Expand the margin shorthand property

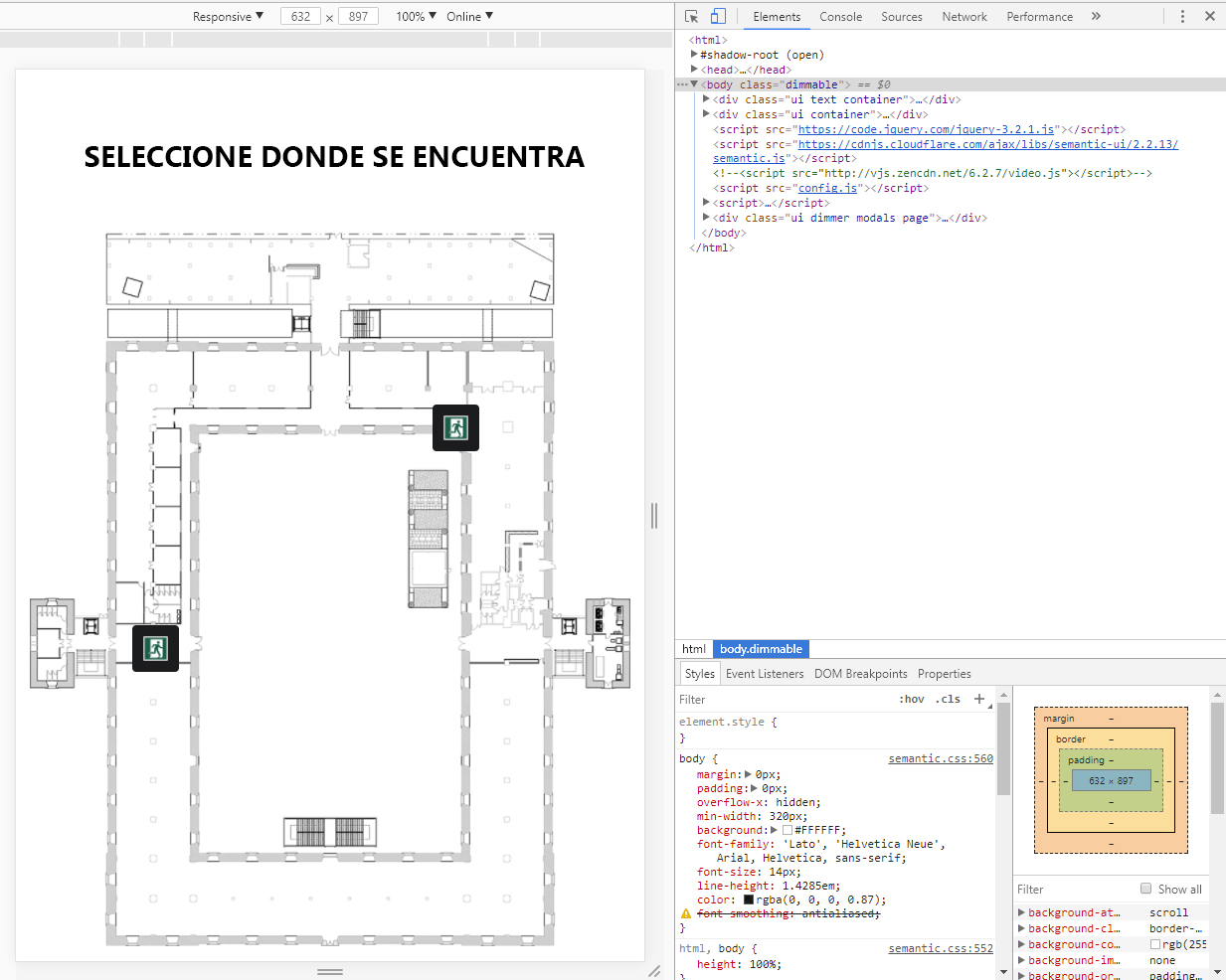tap(747, 774)
